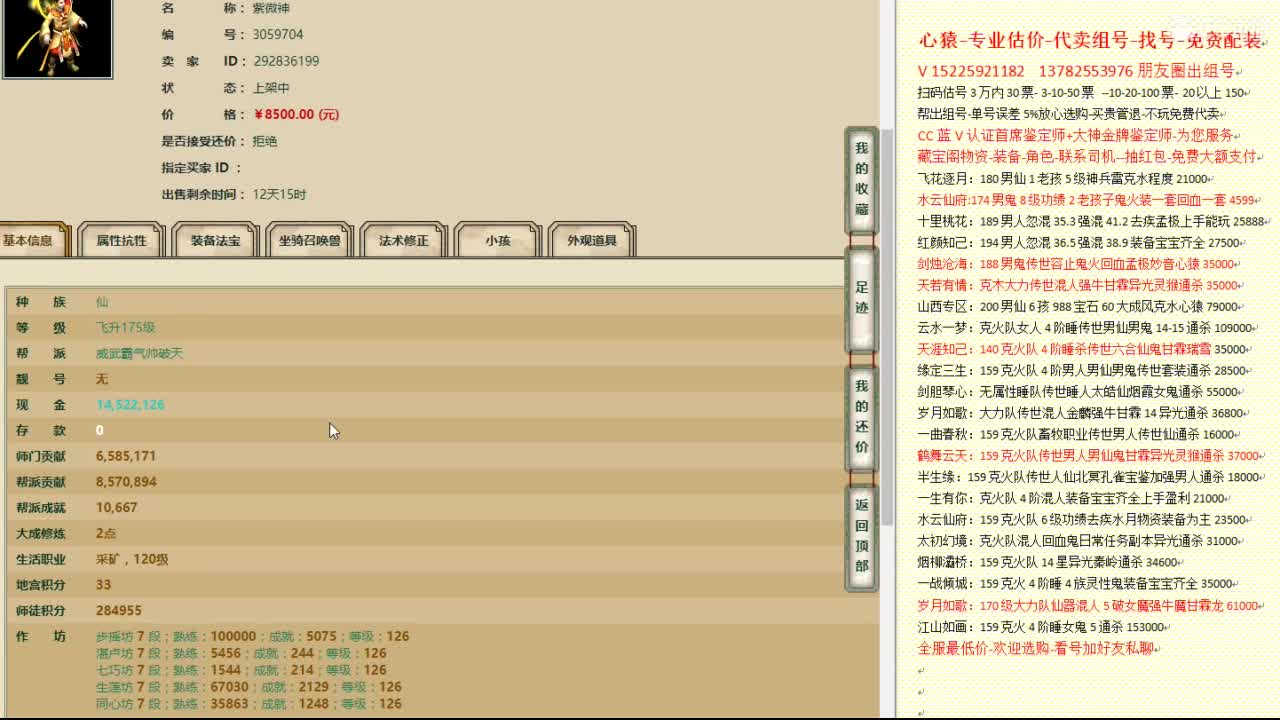Image resolution: width=1280 pixels, height=720 pixels.
Task: Switch to the 属性抗性 tab
Action: (120, 240)
